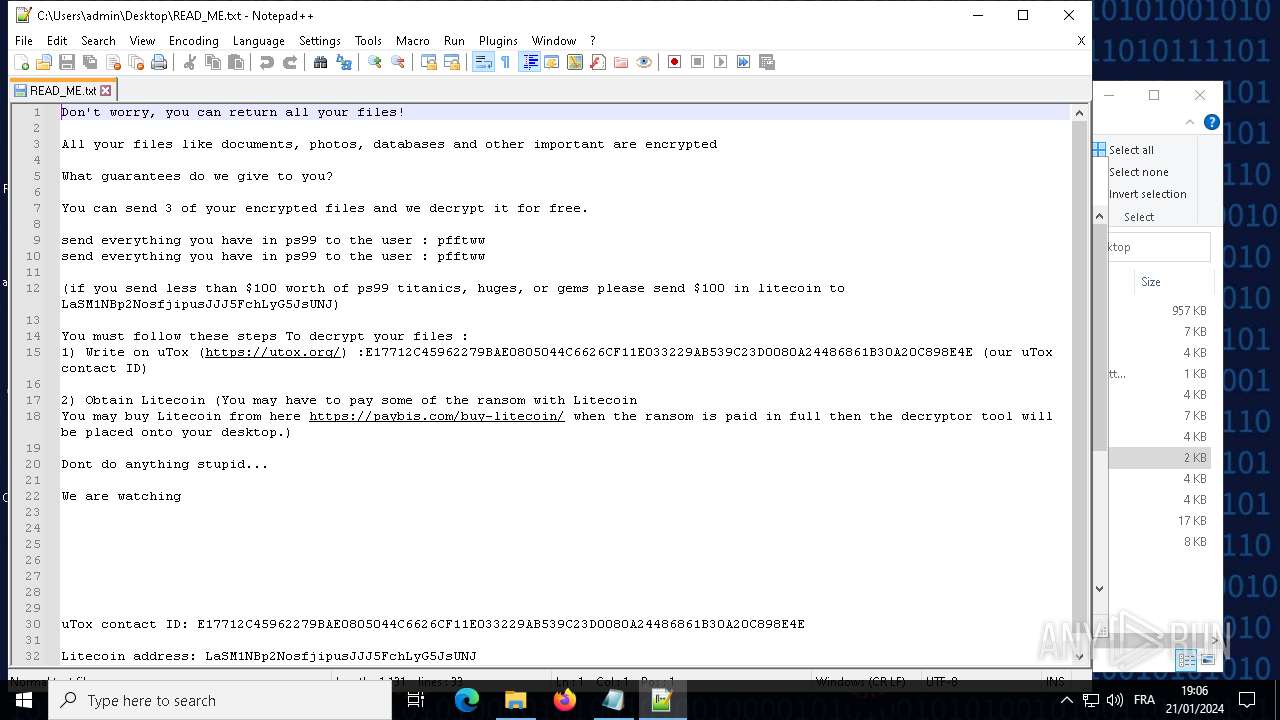
Task: Redo the last undone edit
Action: click(290, 62)
